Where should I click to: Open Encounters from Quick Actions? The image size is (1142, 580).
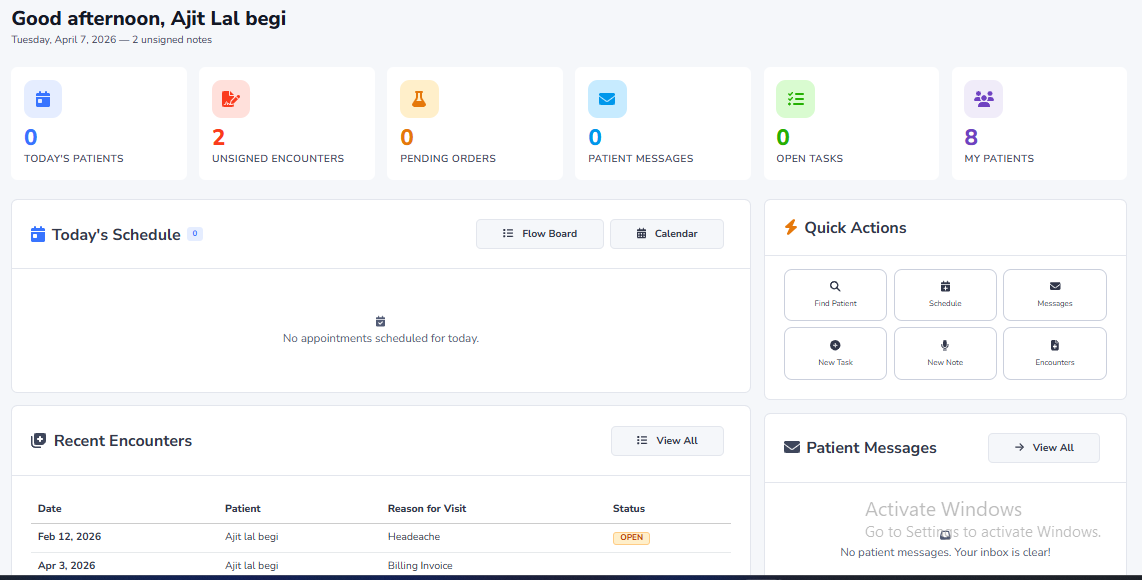click(1054, 353)
